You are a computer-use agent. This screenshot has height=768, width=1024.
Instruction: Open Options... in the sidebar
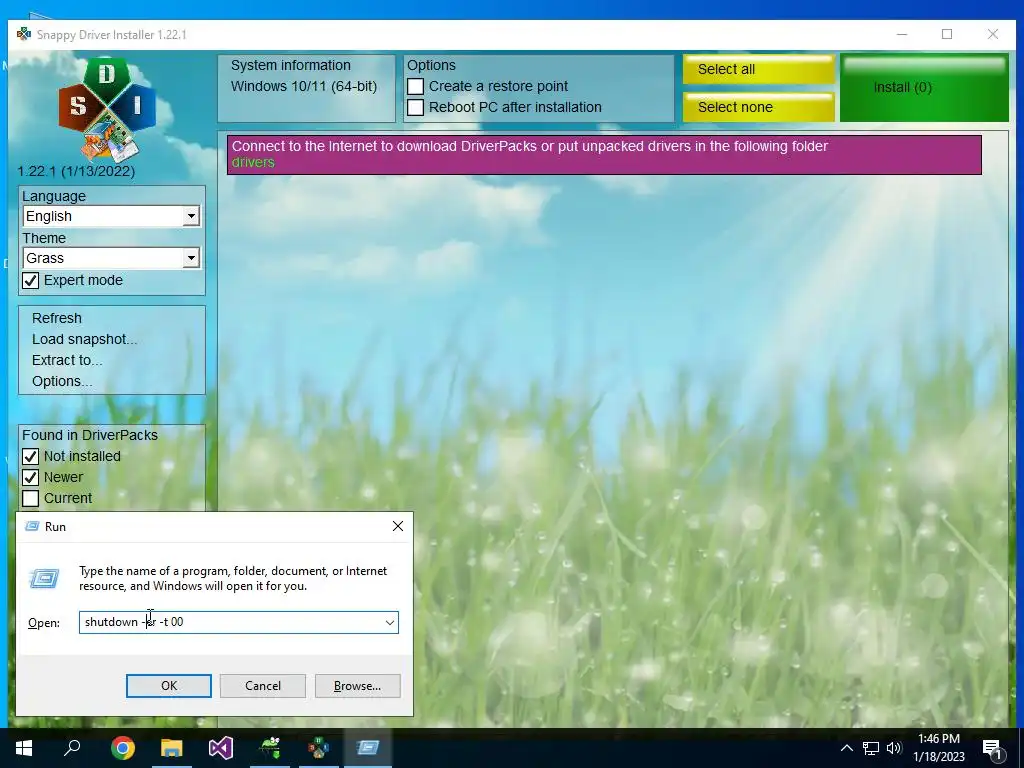62,381
